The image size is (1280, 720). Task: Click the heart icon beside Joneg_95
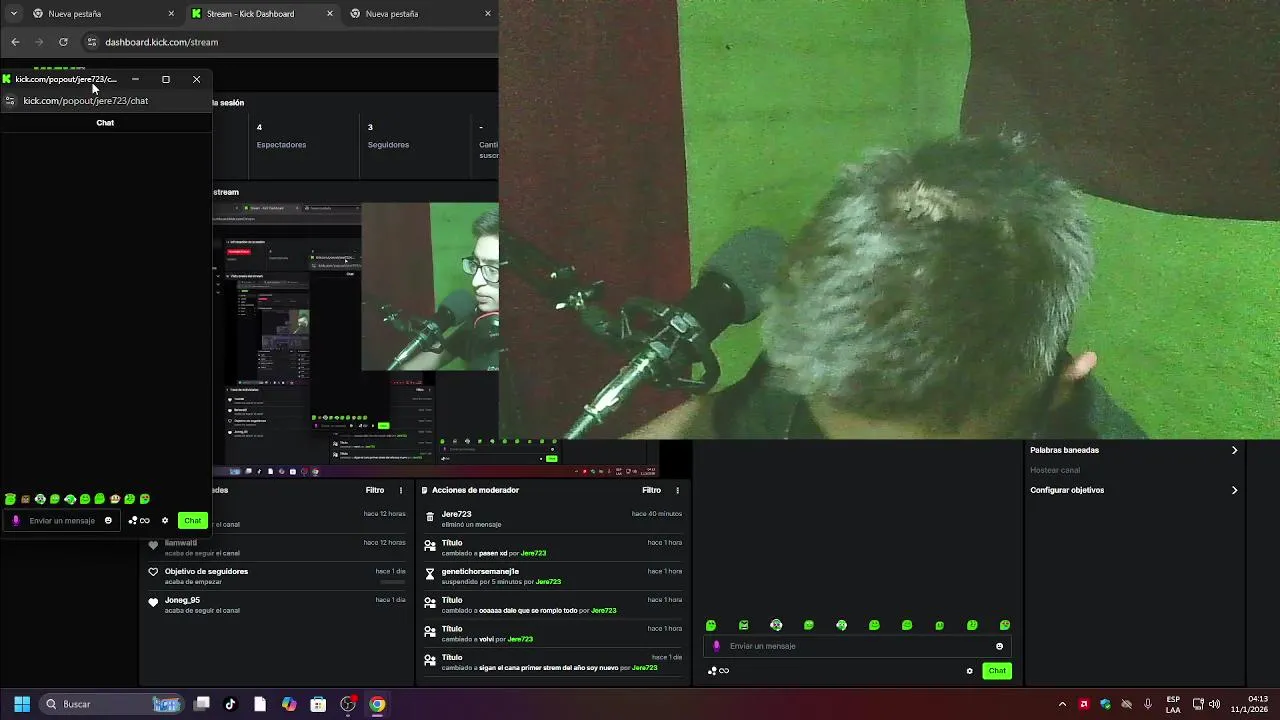click(x=153, y=603)
